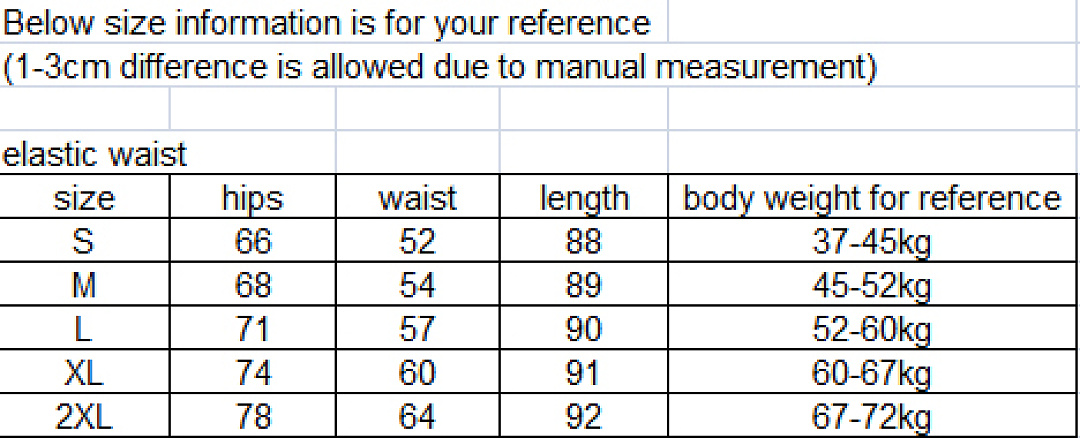Click the size S cell

click(84, 240)
